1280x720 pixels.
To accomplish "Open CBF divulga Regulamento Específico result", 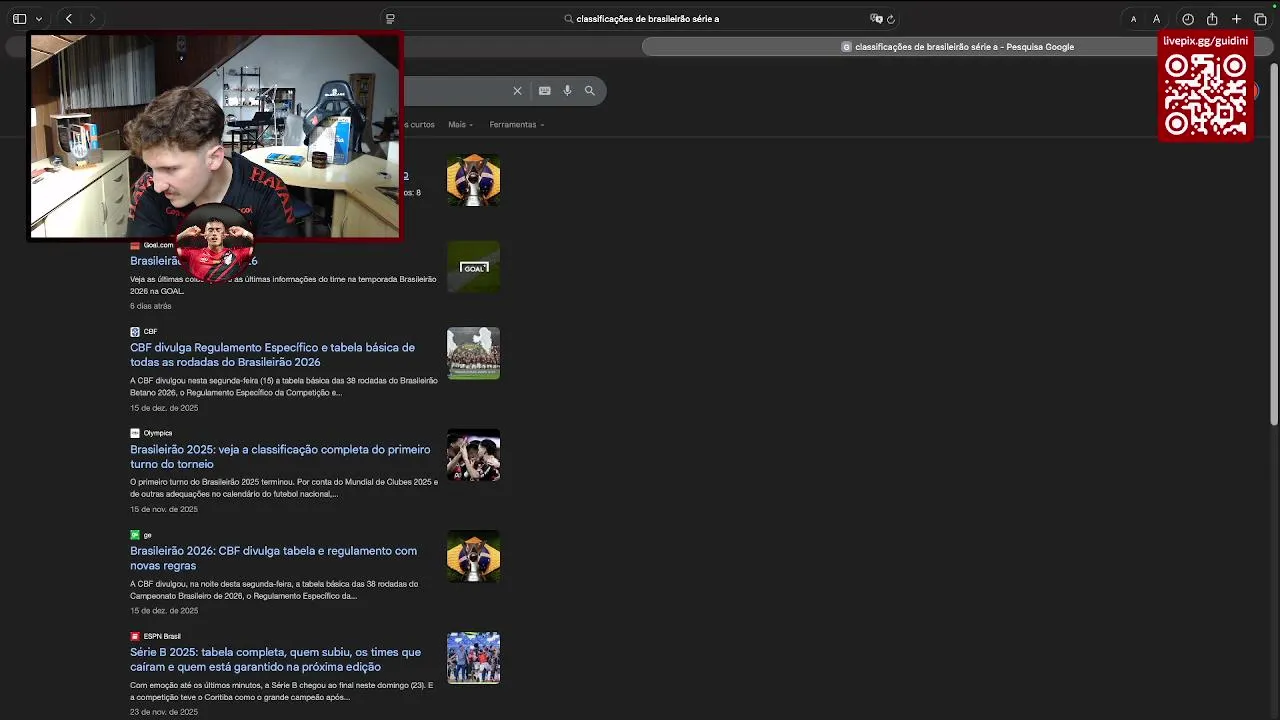I will [272, 355].
